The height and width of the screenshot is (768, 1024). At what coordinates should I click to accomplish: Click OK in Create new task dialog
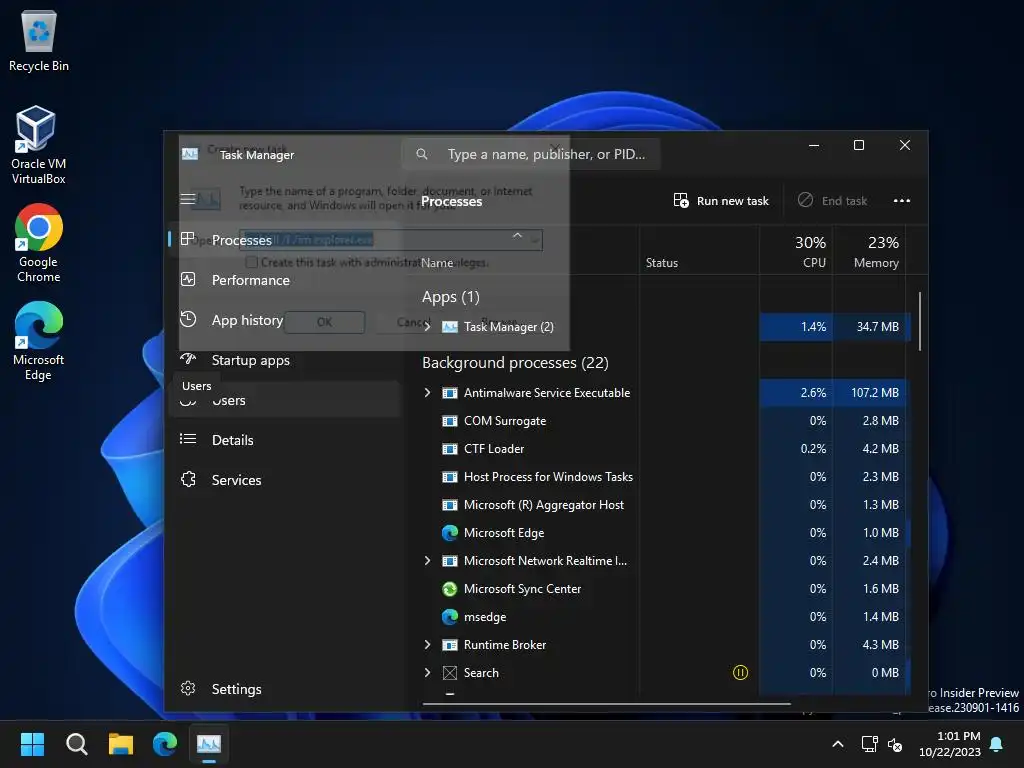[x=325, y=322]
